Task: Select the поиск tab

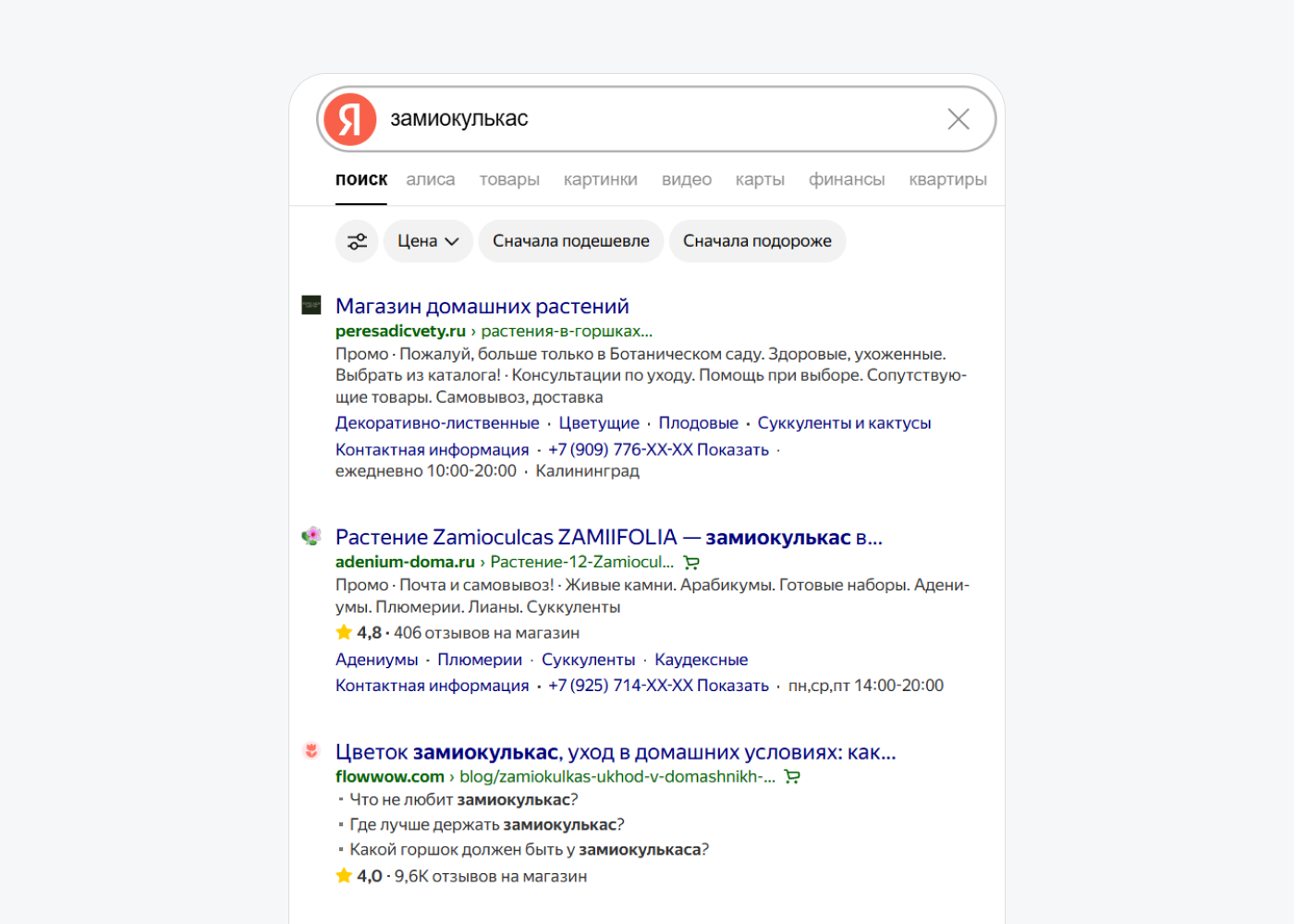Action: point(361,179)
